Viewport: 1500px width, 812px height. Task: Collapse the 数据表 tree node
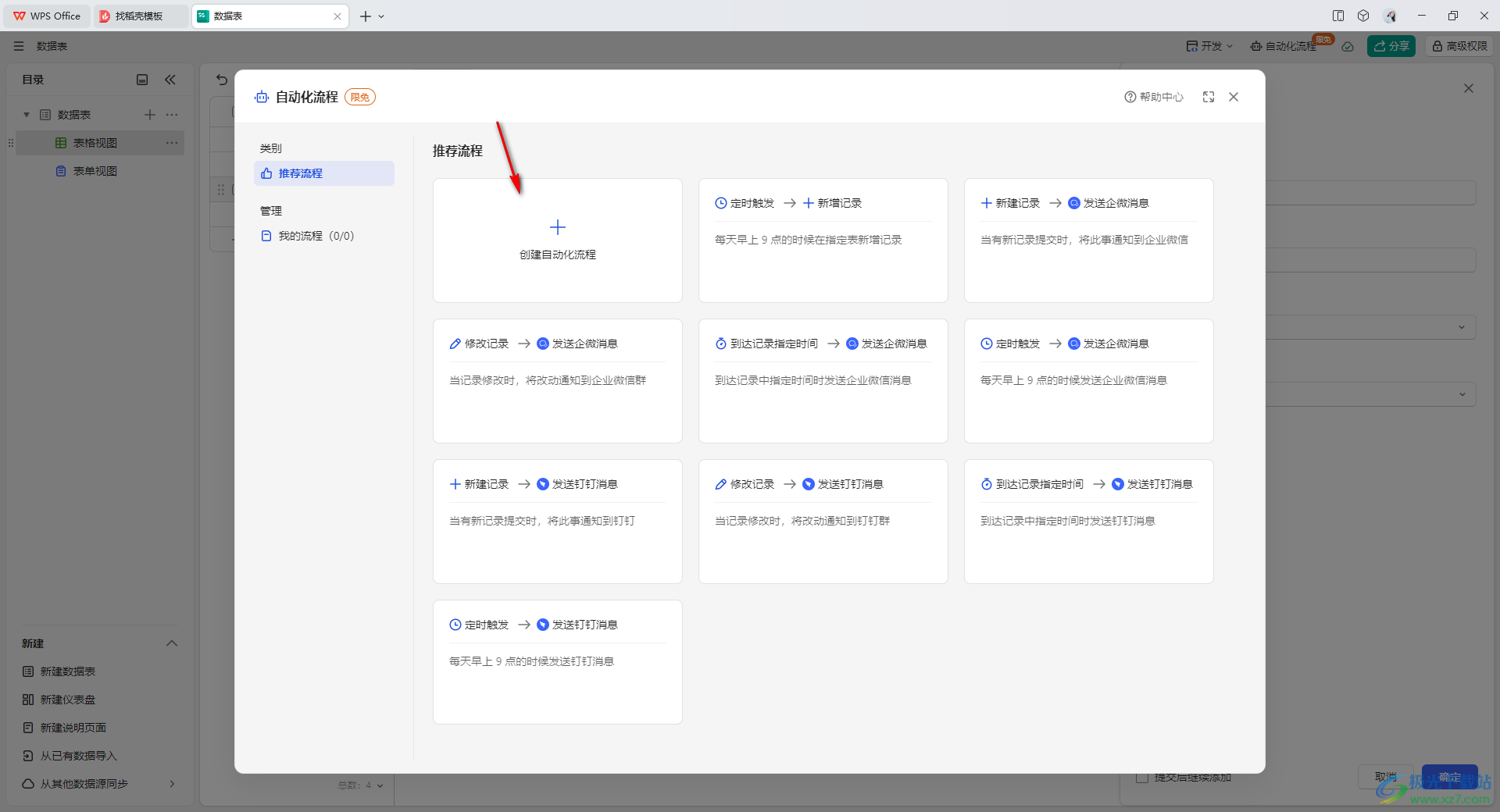pos(27,115)
